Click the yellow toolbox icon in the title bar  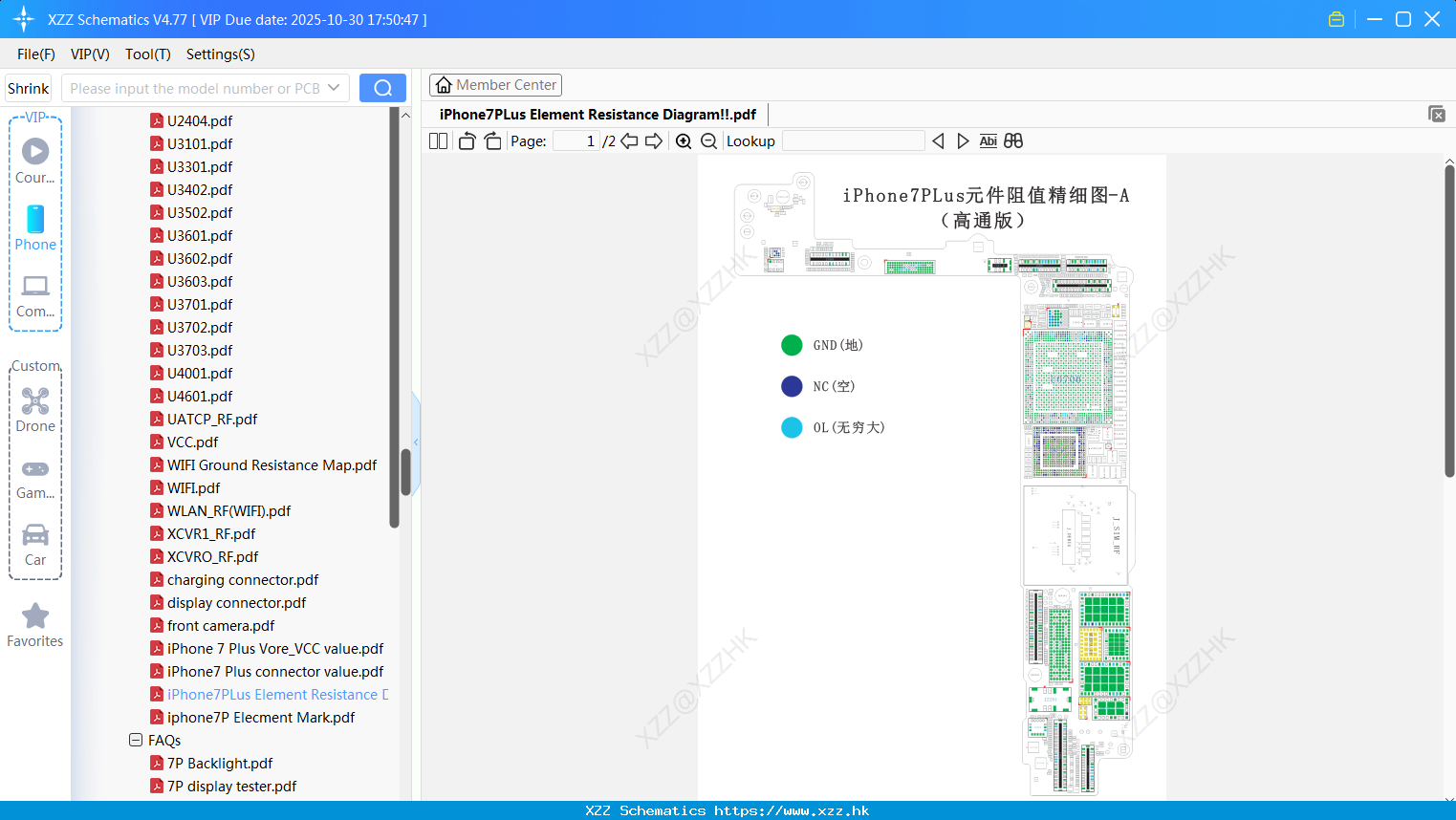pyautogui.click(x=1336, y=19)
